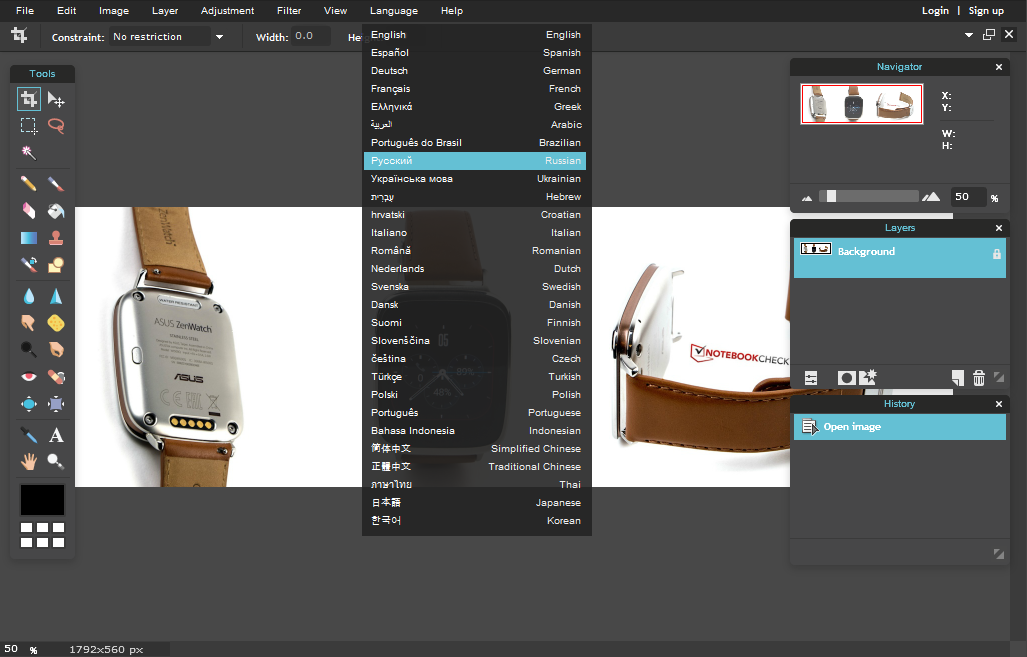This screenshot has width=1027, height=657.
Task: Select the Zoom magnifier tool
Action: click(56, 462)
